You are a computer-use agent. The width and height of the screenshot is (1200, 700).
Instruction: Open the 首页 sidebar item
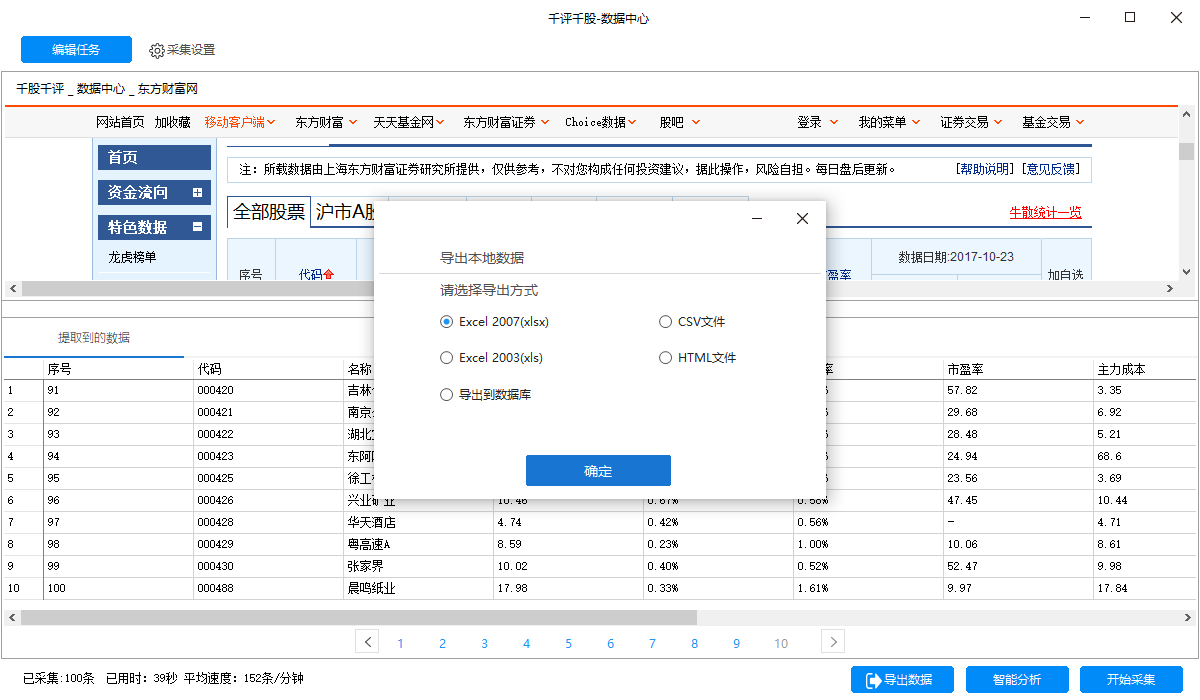[154, 157]
